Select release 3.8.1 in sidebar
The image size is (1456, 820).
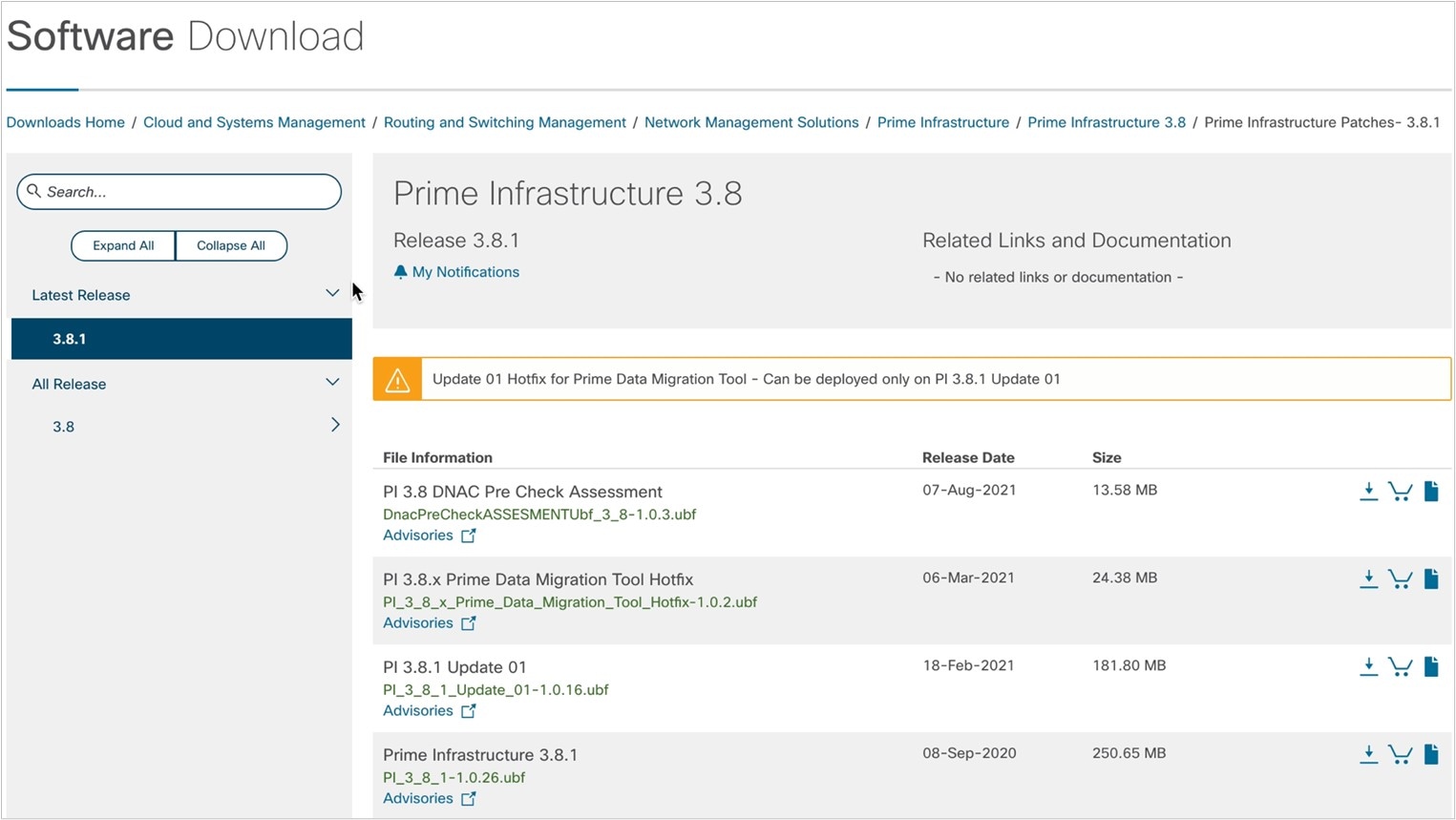pos(181,339)
